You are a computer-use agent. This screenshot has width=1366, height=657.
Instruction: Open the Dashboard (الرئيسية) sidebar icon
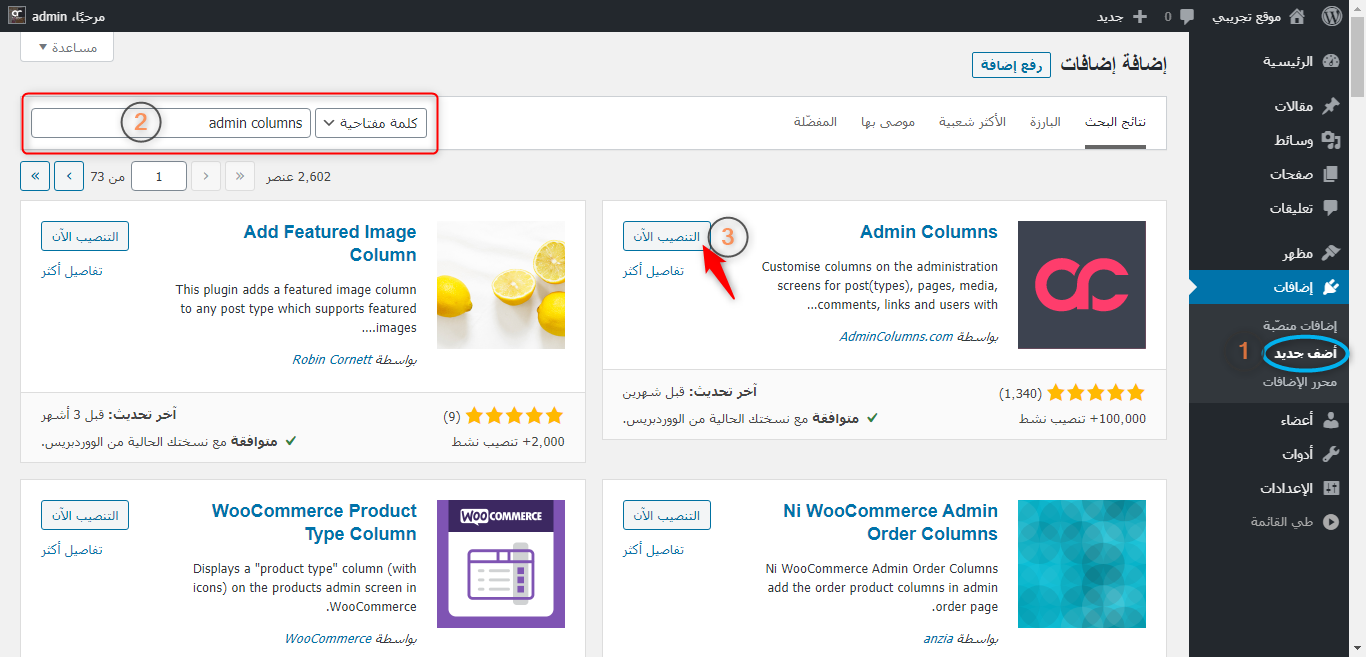[x=1330, y=61]
